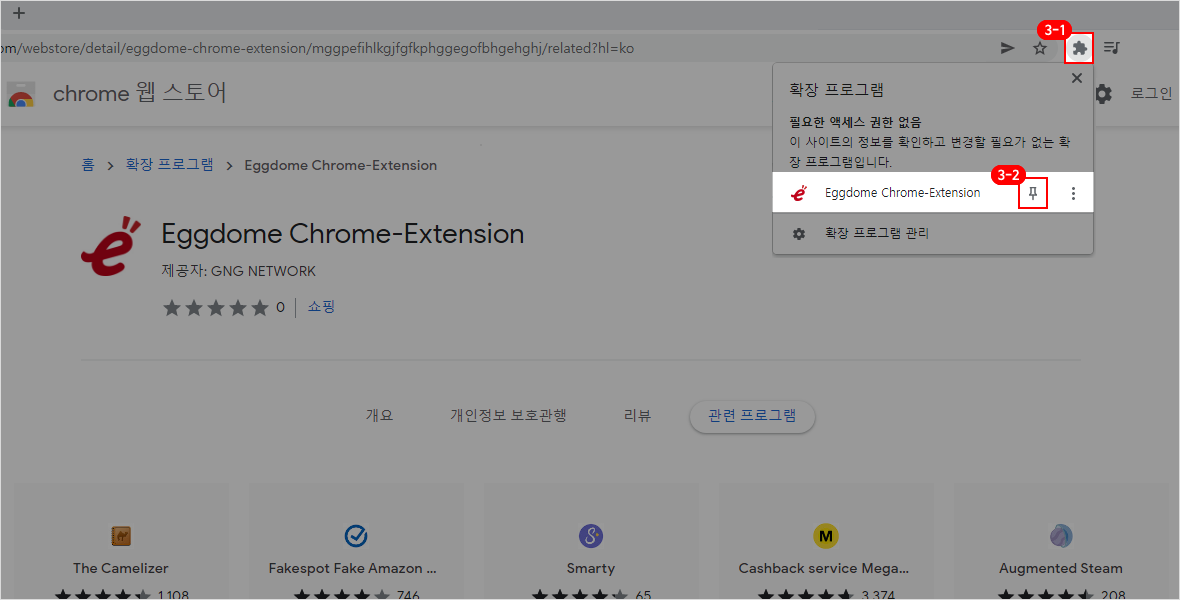Screen dimensions: 1180x600
Task: Bookmark this page with star icon
Action: tap(1040, 48)
